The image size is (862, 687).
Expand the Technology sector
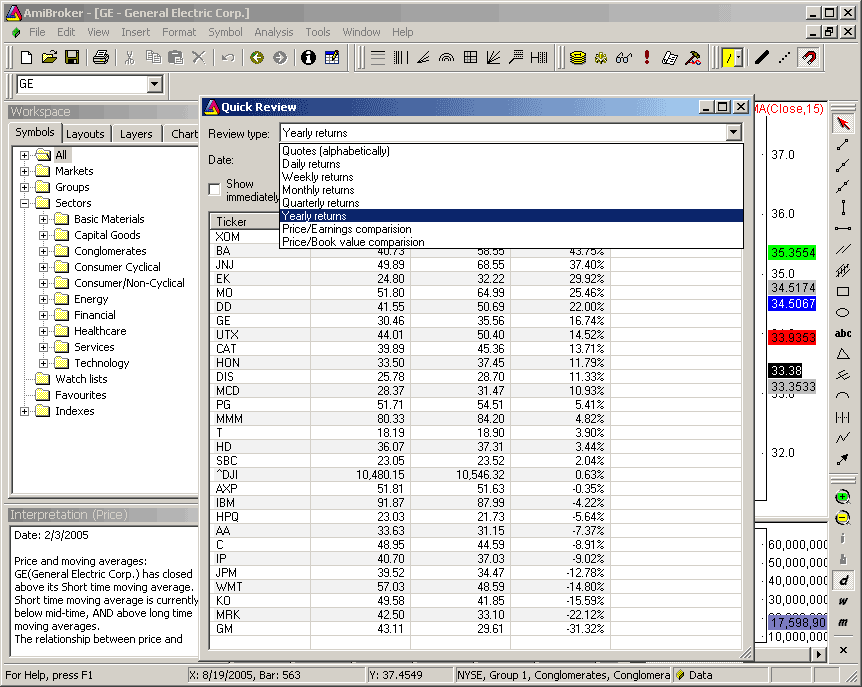[x=43, y=363]
